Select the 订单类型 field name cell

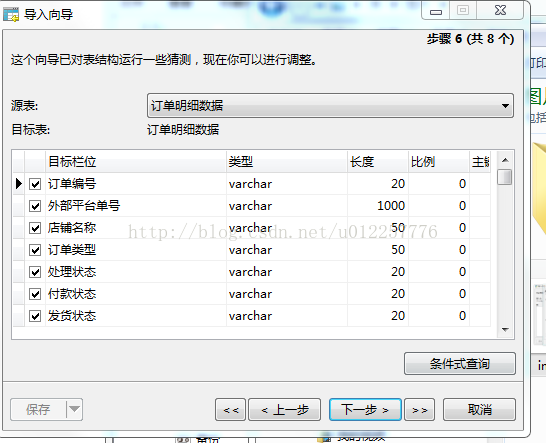(x=136, y=250)
